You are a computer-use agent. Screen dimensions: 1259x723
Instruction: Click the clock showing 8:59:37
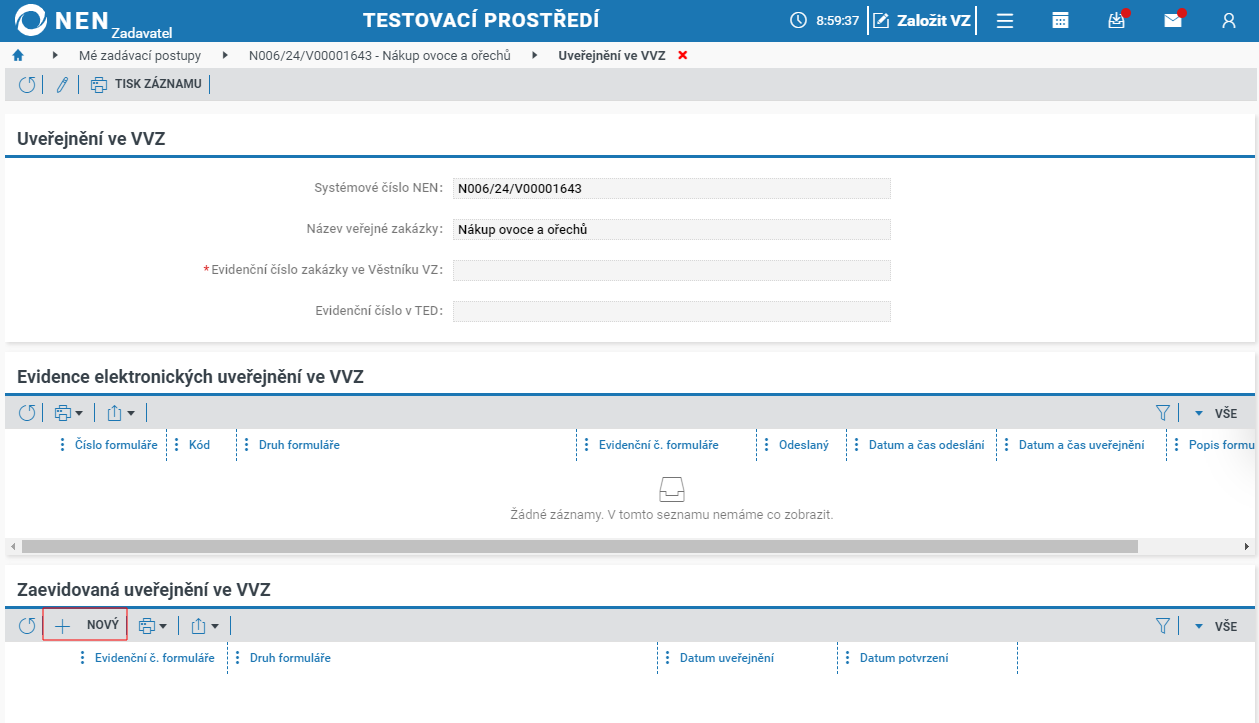point(824,20)
